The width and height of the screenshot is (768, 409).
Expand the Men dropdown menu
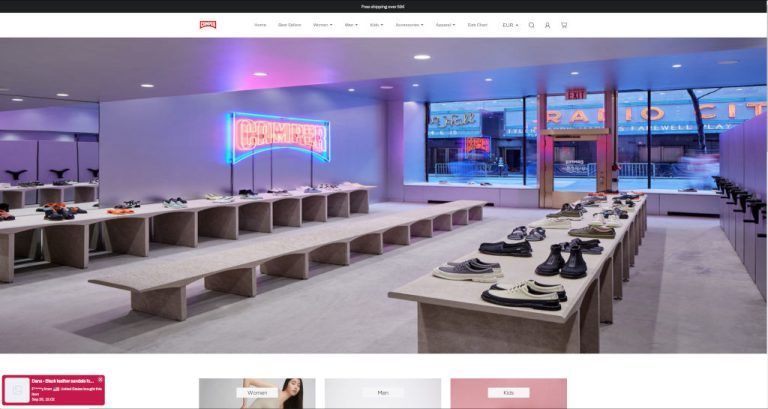[351, 25]
